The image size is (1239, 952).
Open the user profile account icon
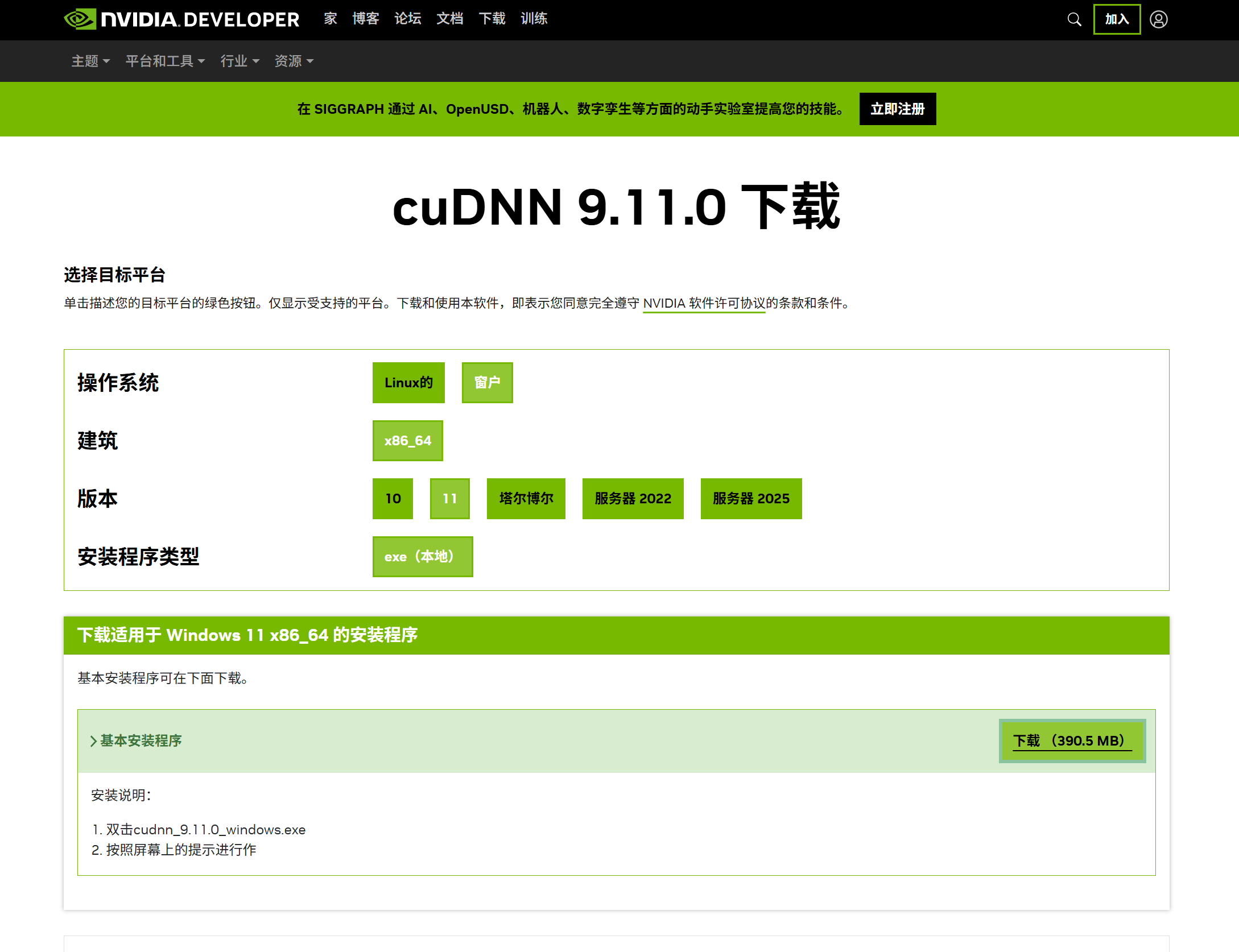1159,19
